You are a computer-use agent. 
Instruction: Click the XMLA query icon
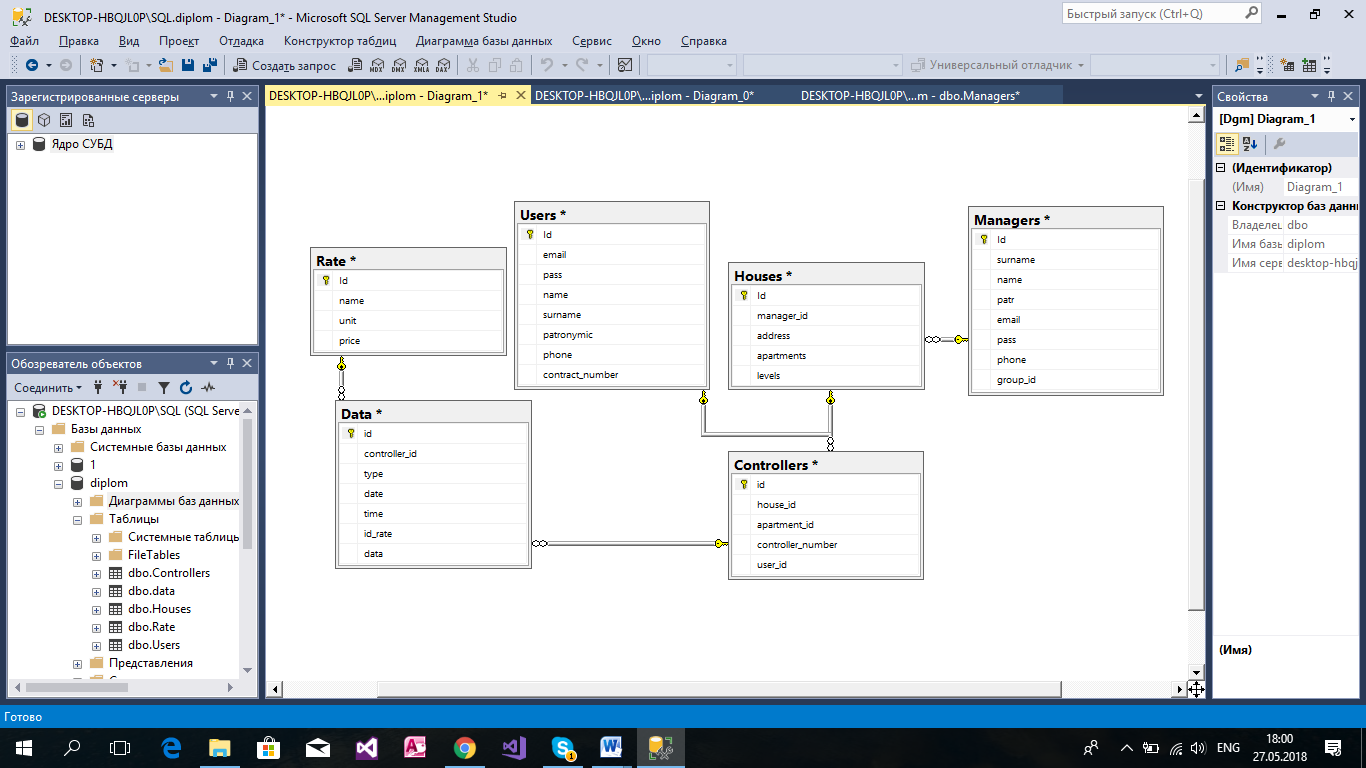[x=420, y=65]
